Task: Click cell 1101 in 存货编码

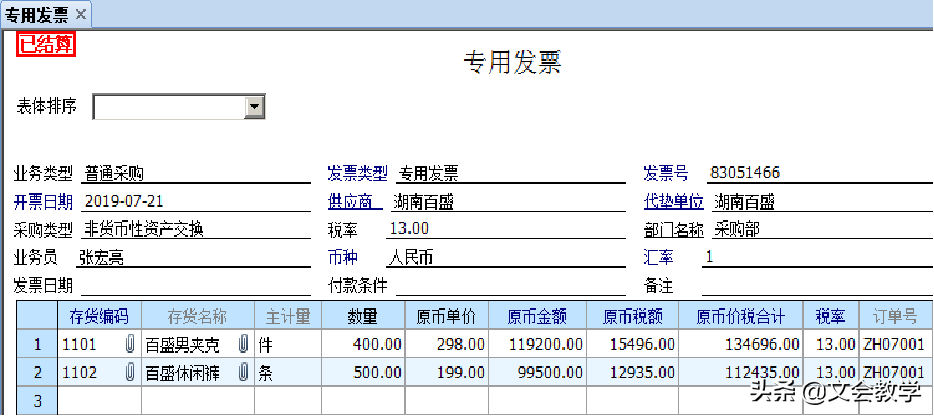Action: [99, 344]
